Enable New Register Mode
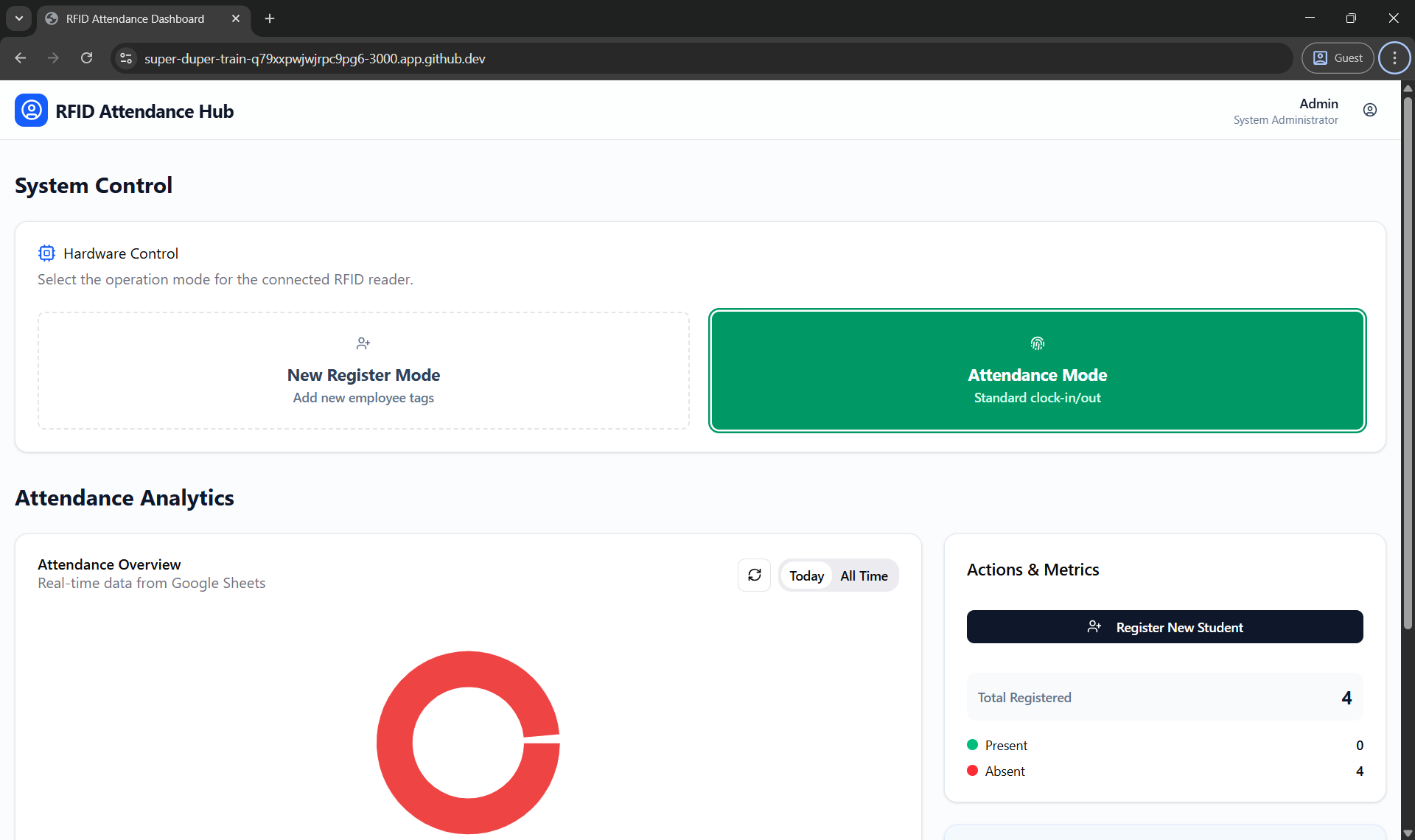Screen dimensions: 1415x840 point(363,371)
